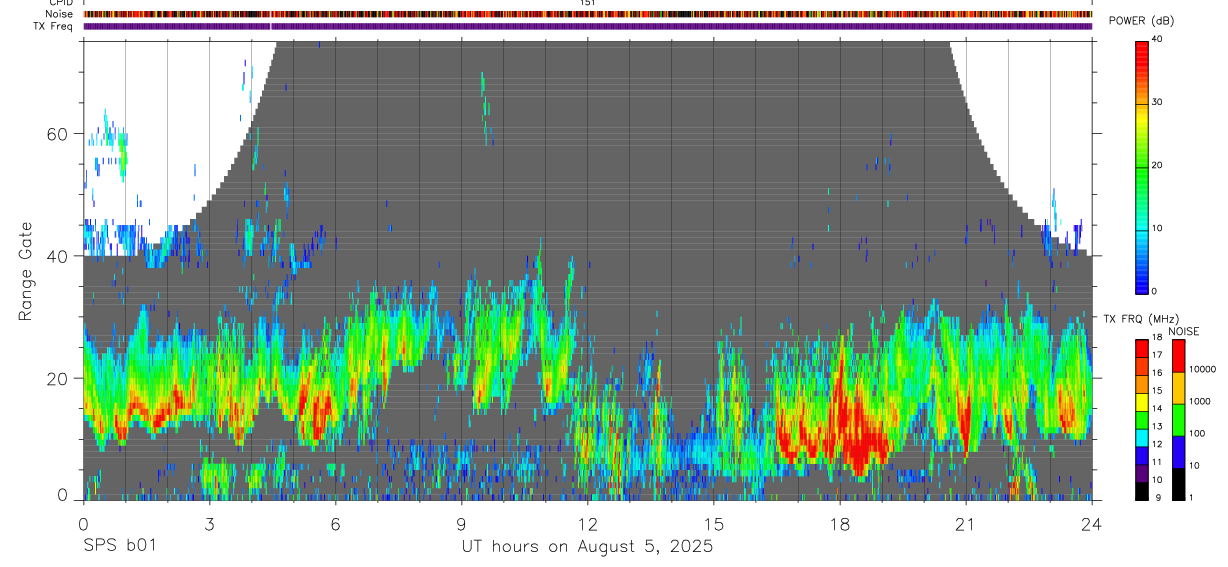Select the 18 MHz red swatch in TX FRQ legend
The image size is (1228, 567).
coord(1141,347)
